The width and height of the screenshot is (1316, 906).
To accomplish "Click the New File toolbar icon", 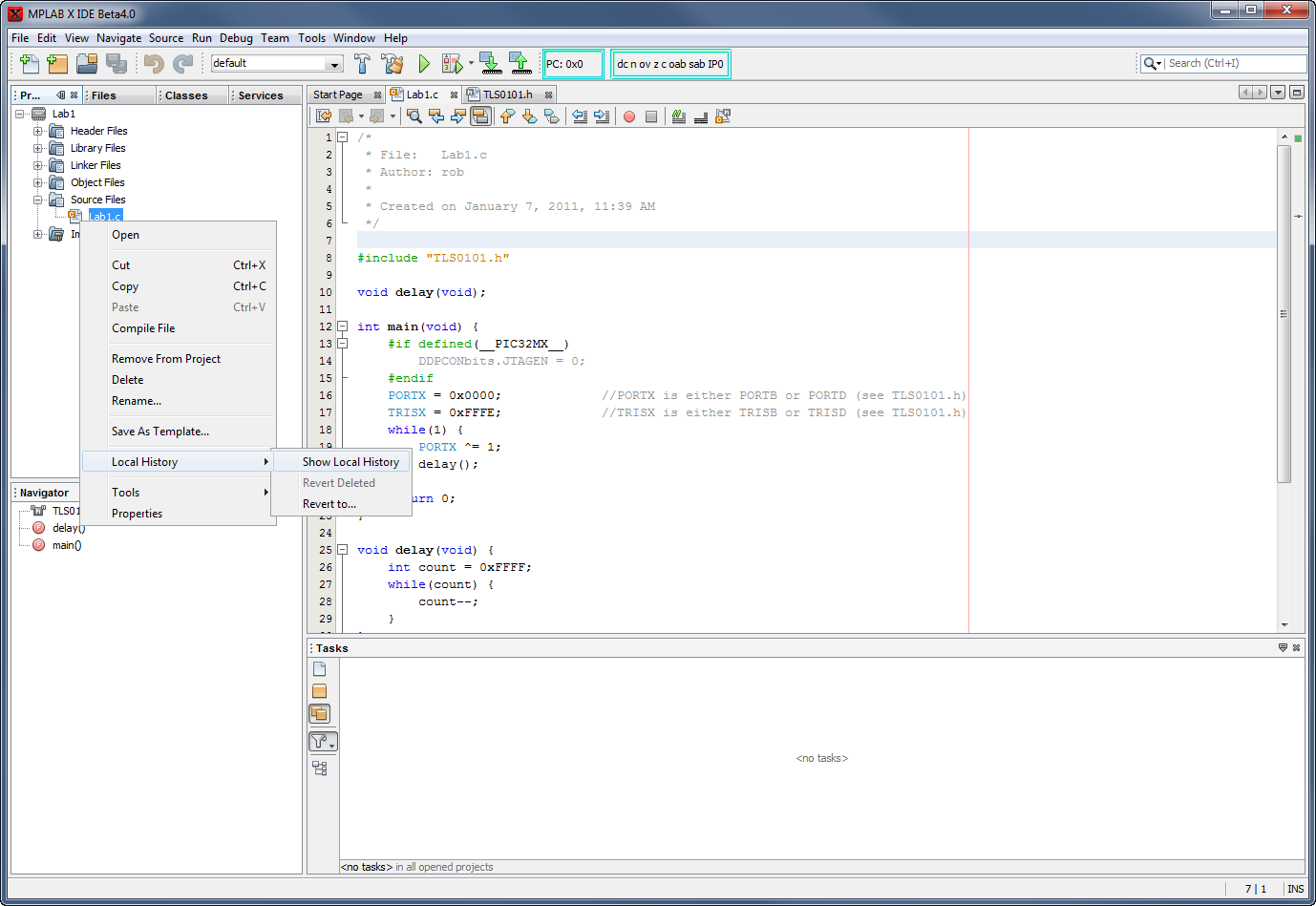I will [x=30, y=64].
